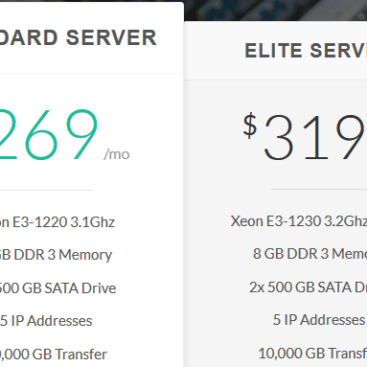Click Standard plan GB Transfer line
The image size is (367, 367).
point(53,354)
